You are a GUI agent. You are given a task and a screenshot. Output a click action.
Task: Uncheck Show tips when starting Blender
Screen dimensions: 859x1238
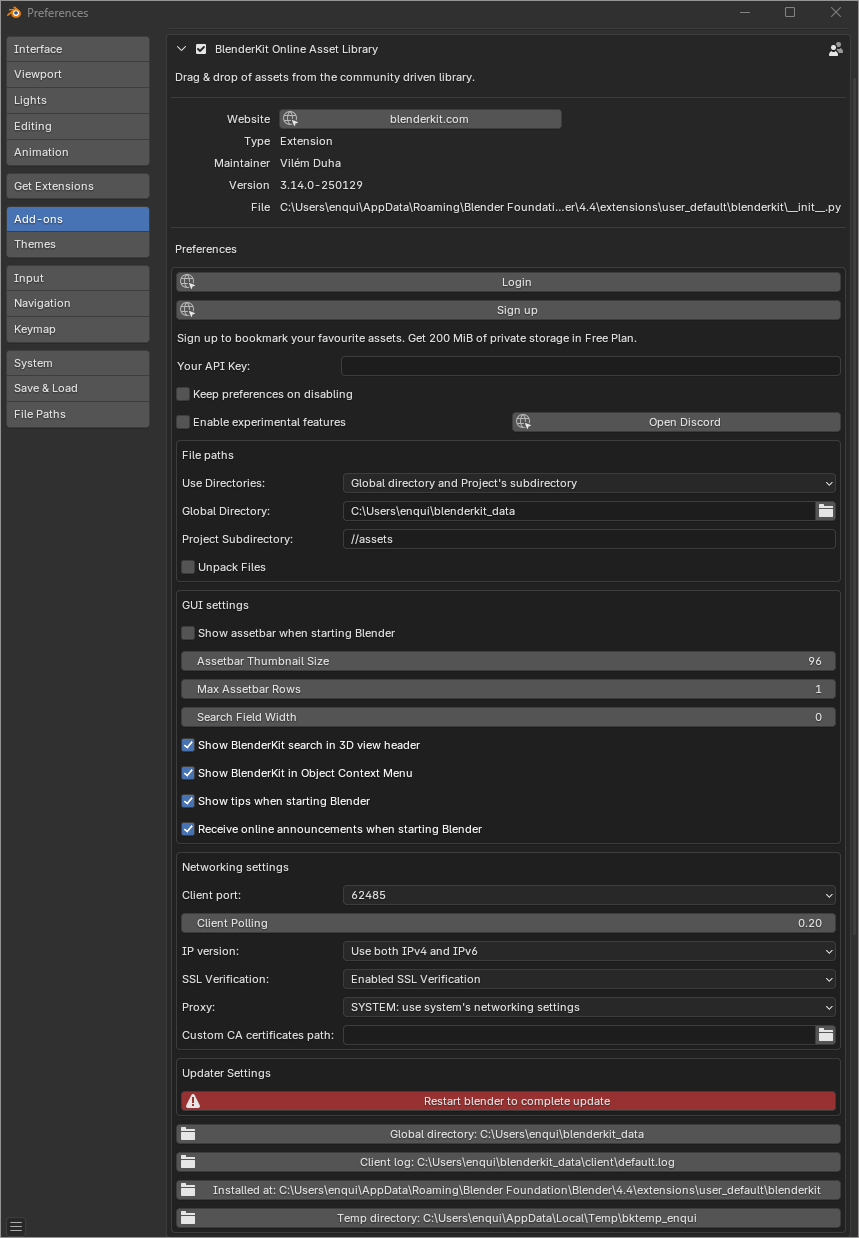[188, 801]
